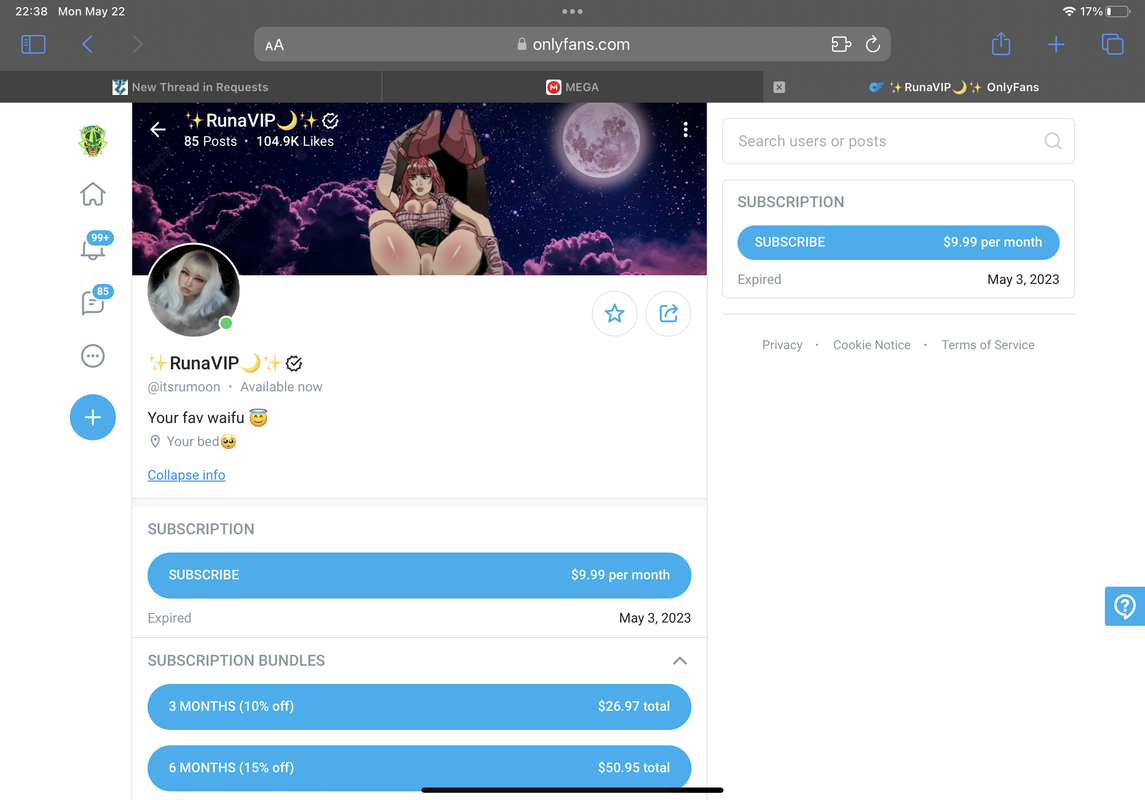Image resolution: width=1145 pixels, height=800 pixels.
Task: Go to the Home feed
Action: 93,194
